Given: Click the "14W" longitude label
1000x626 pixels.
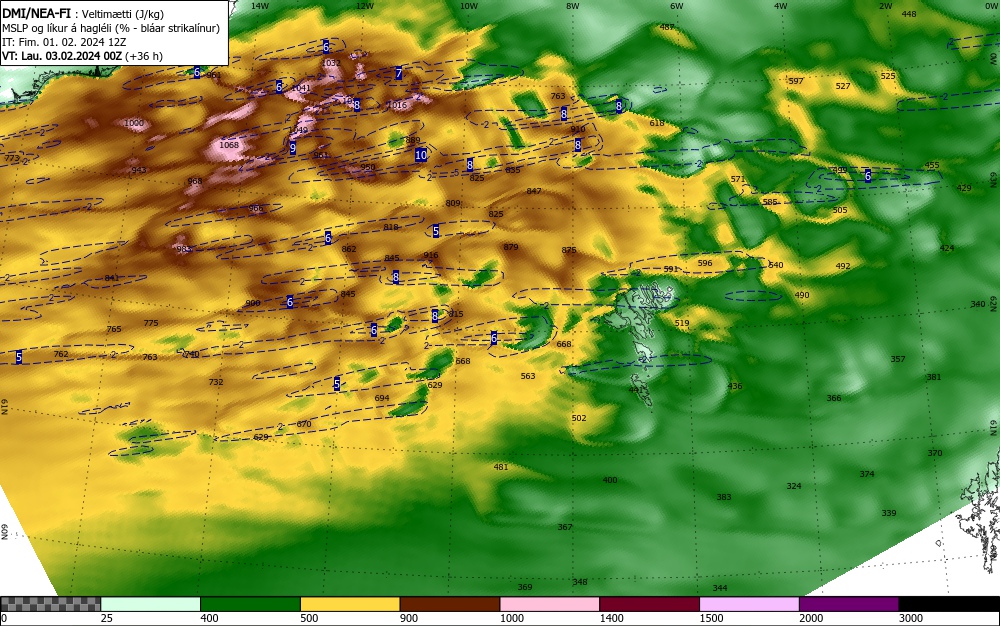Looking at the screenshot, I should pyautogui.click(x=260, y=6).
